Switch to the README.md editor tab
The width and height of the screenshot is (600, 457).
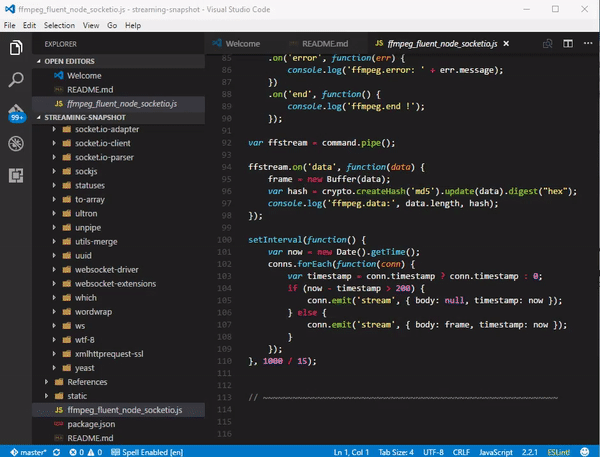pyautogui.click(x=324, y=44)
